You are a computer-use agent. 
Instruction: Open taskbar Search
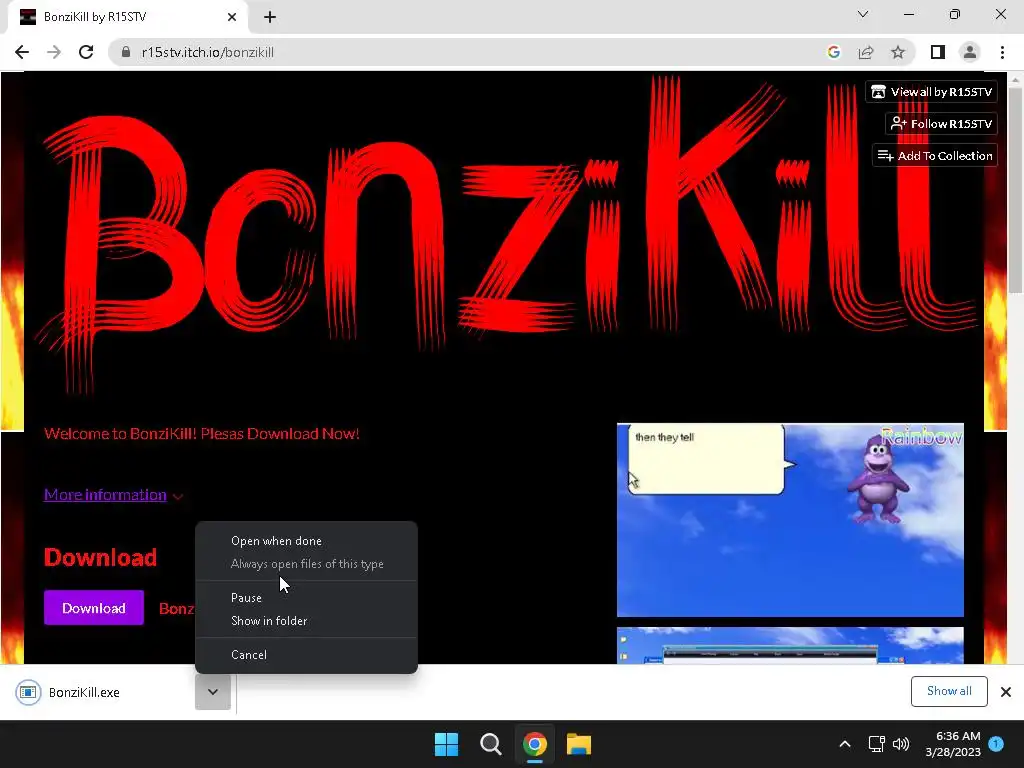[x=490, y=744]
